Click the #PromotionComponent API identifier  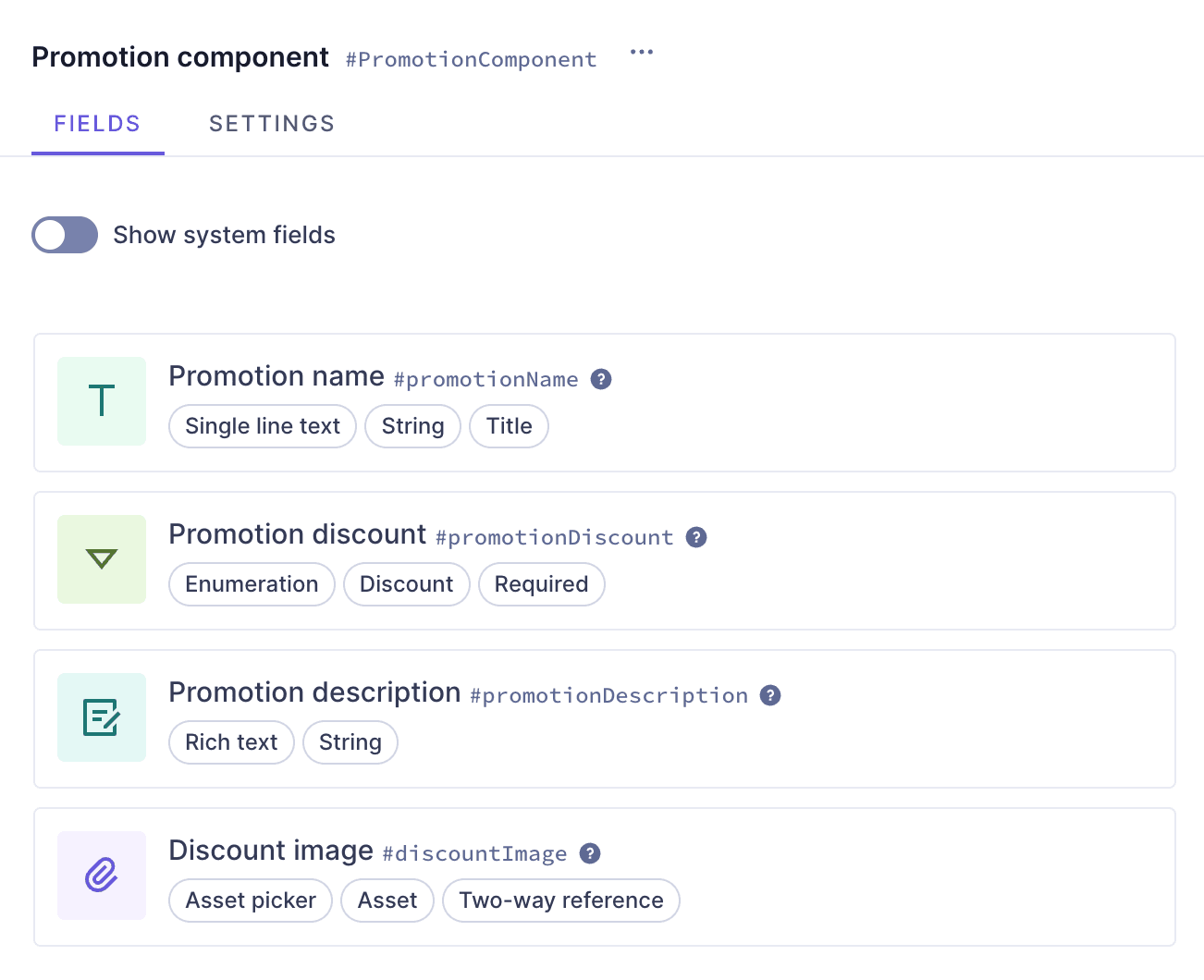472,59
